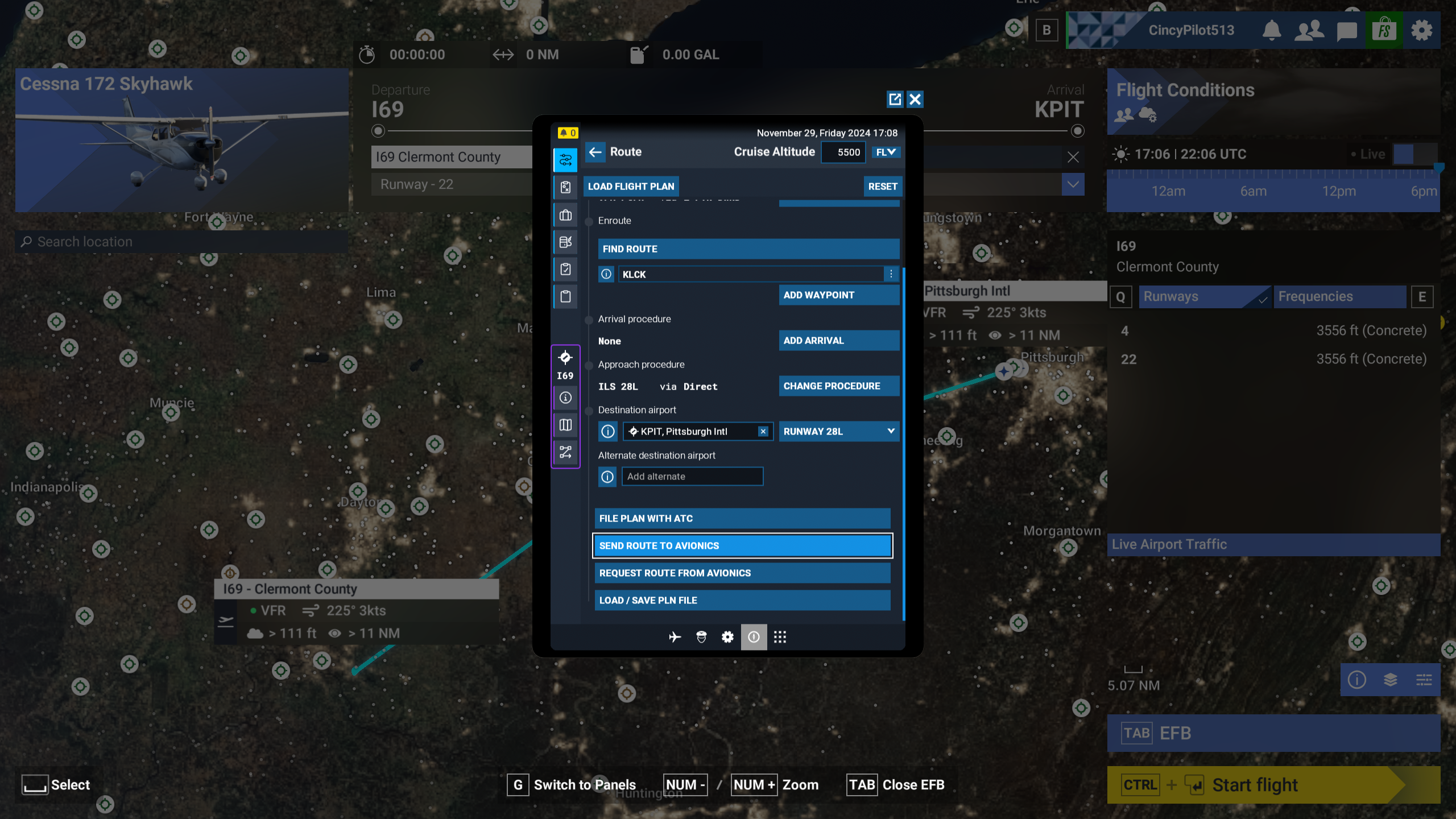
Task: Open the EFB navlog clipboard icon
Action: (x=565, y=187)
